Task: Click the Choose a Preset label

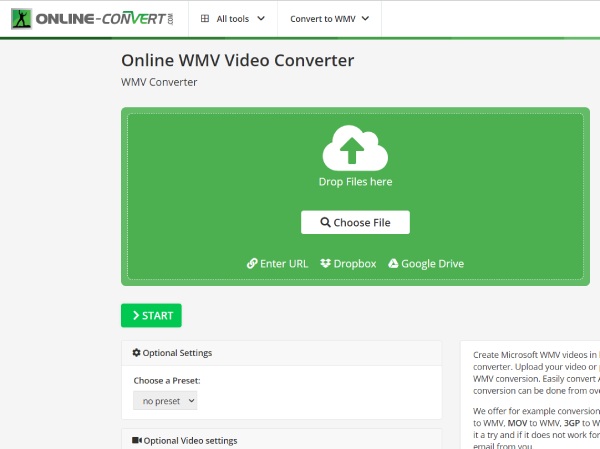Action: point(167,380)
